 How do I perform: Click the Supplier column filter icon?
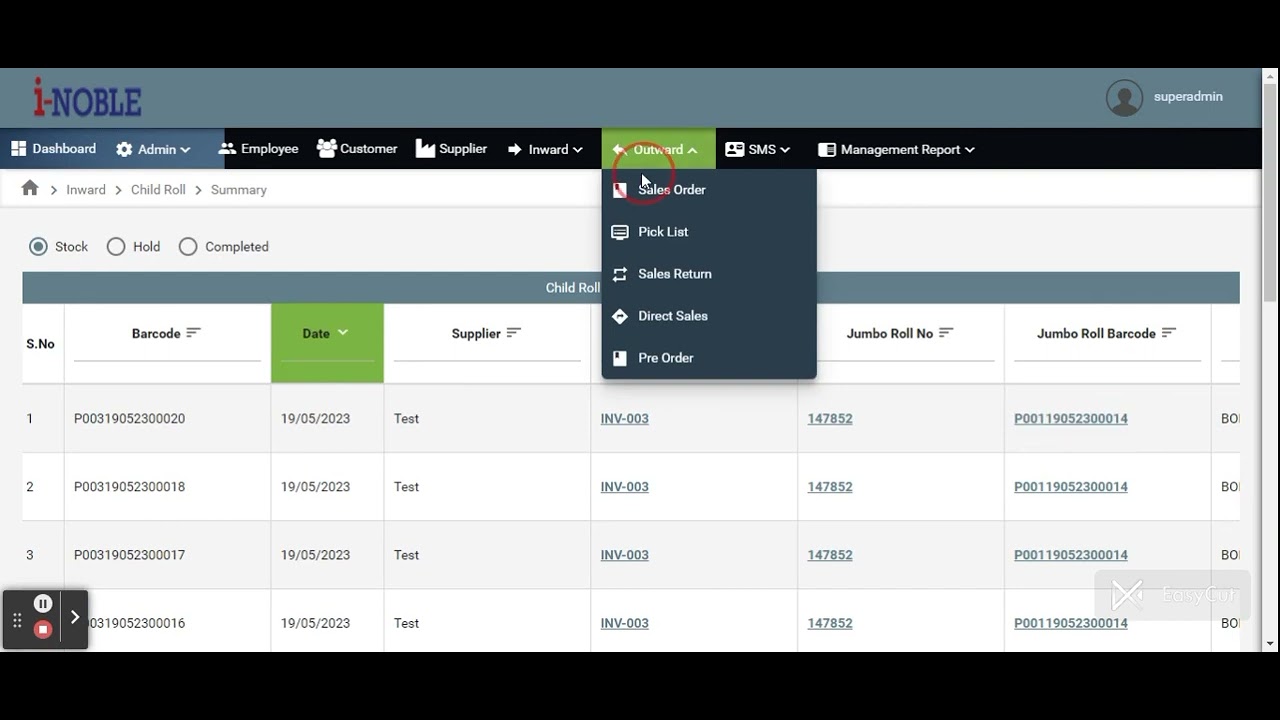(x=514, y=333)
